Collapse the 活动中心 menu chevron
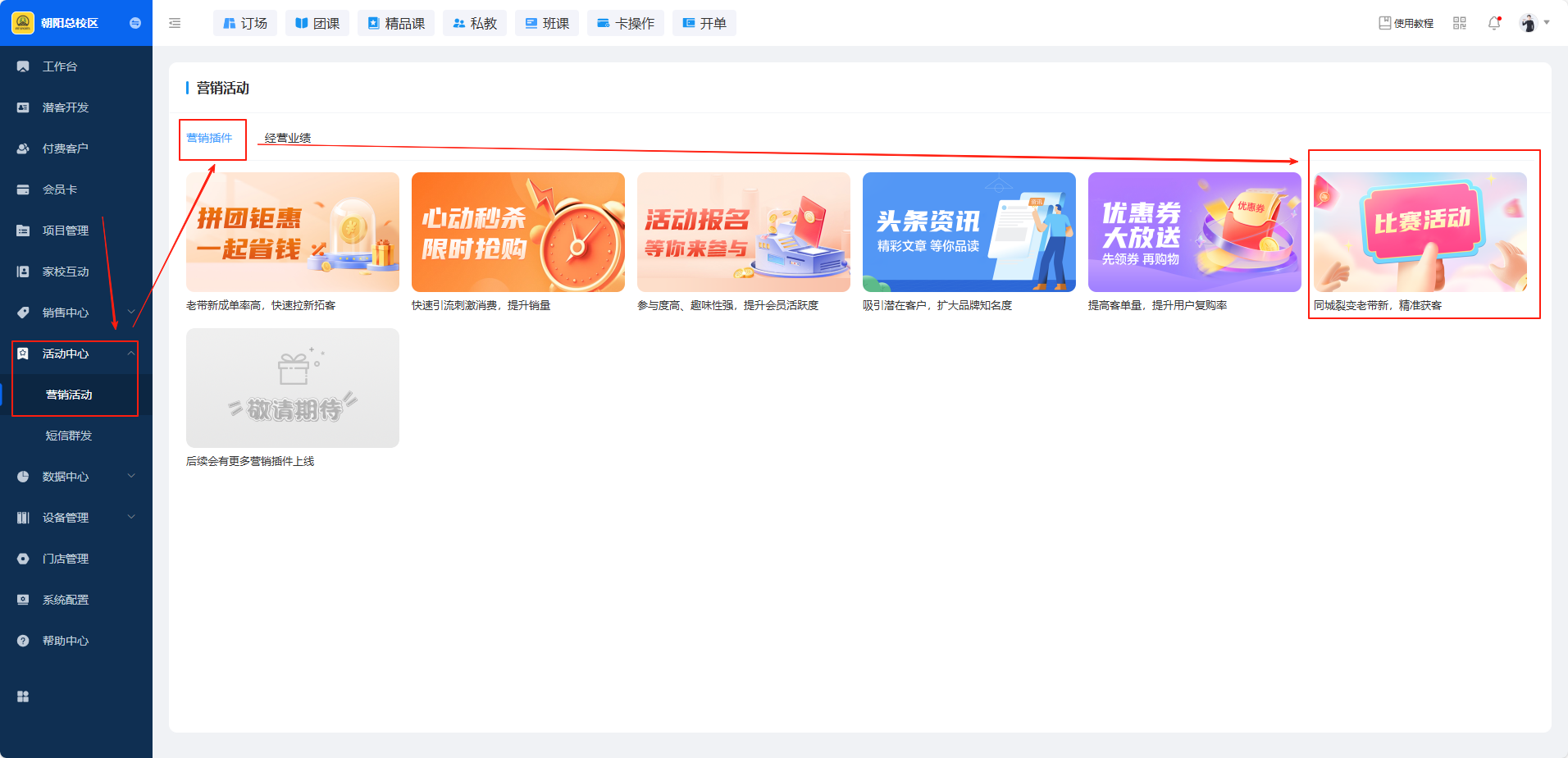Screen dimensions: 1568x758 click(131, 353)
